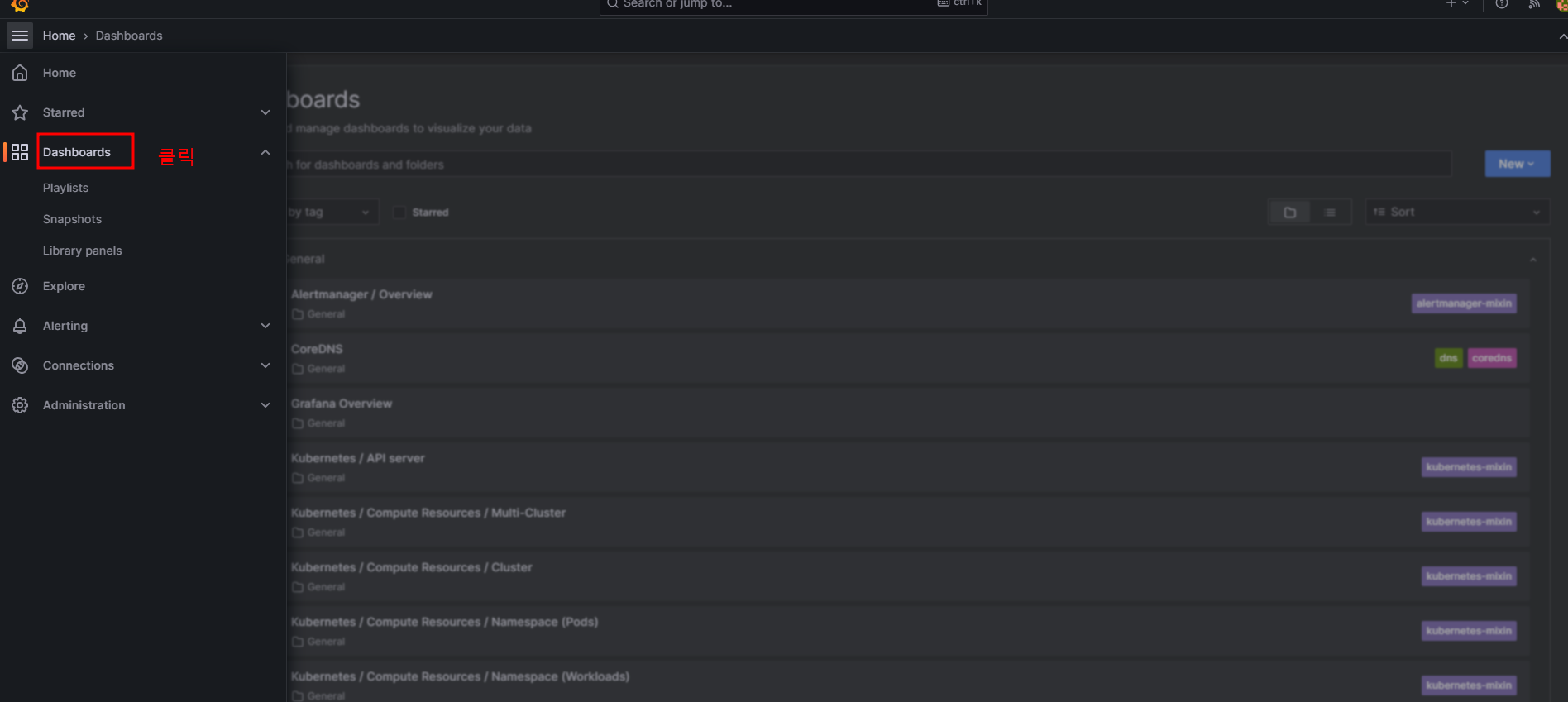Click the Home house icon in sidebar
Viewport: 1568px width, 702px height.
click(x=20, y=73)
